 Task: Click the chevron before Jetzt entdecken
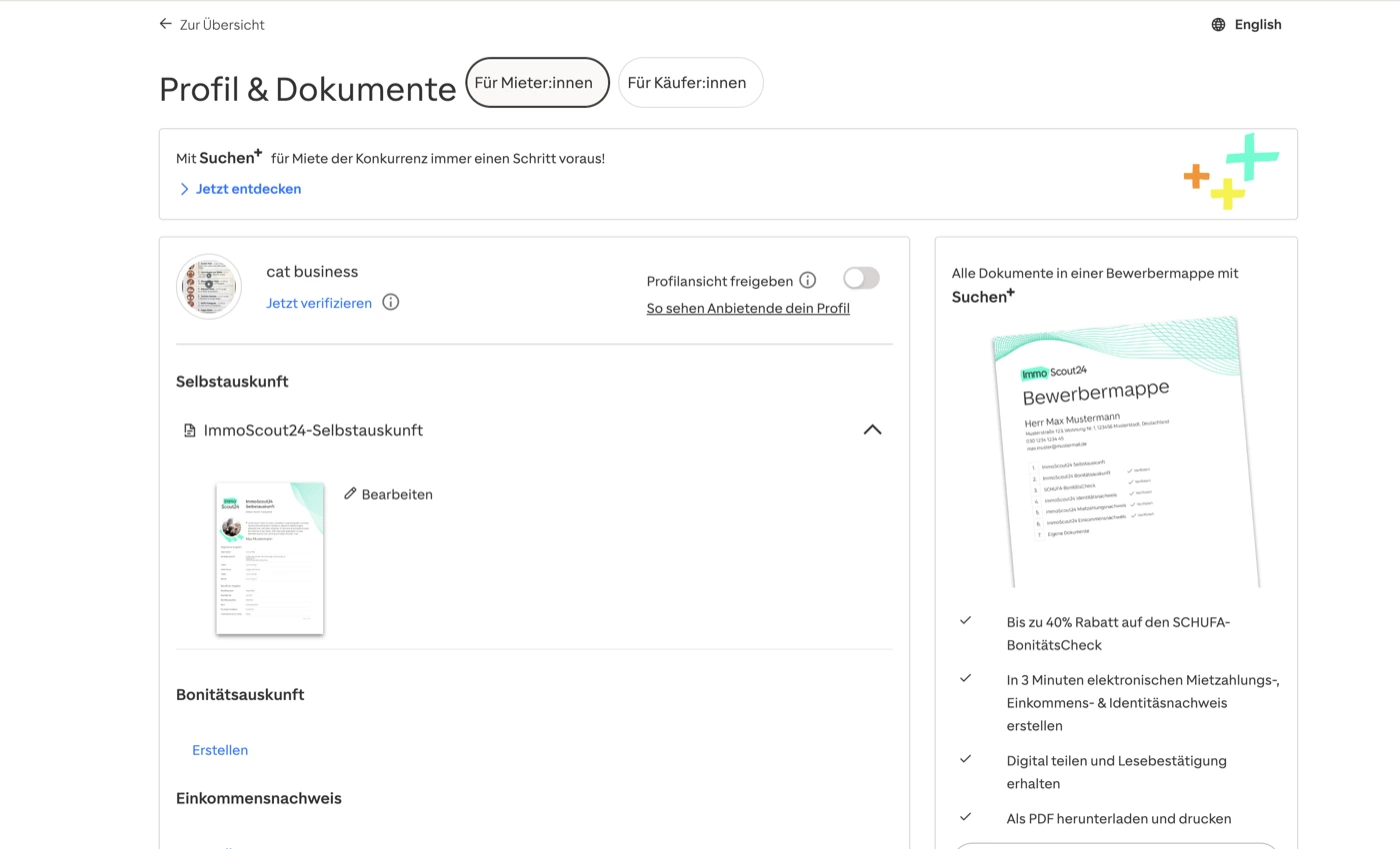click(184, 189)
